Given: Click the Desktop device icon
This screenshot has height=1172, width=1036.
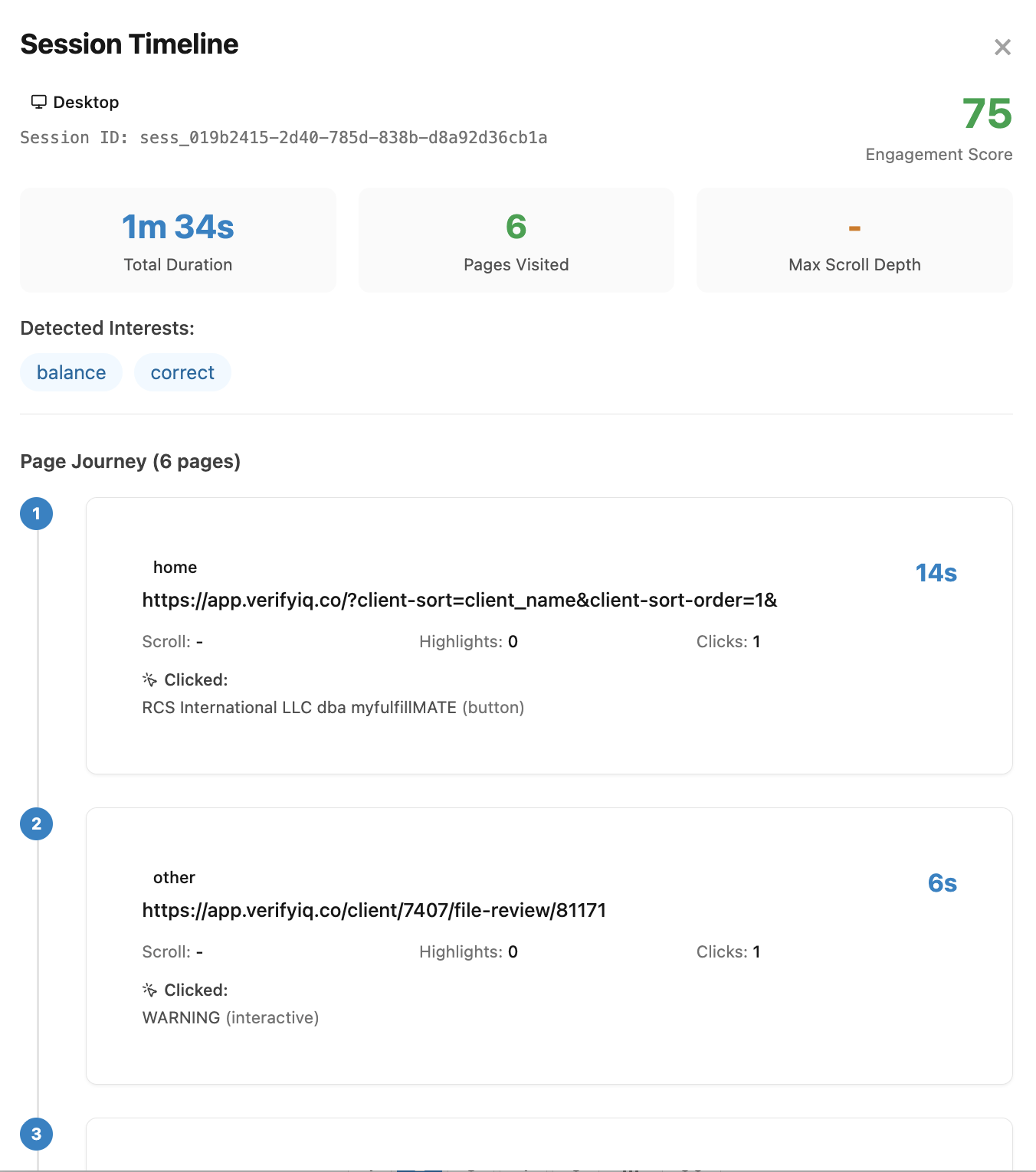Looking at the screenshot, I should click(x=39, y=100).
